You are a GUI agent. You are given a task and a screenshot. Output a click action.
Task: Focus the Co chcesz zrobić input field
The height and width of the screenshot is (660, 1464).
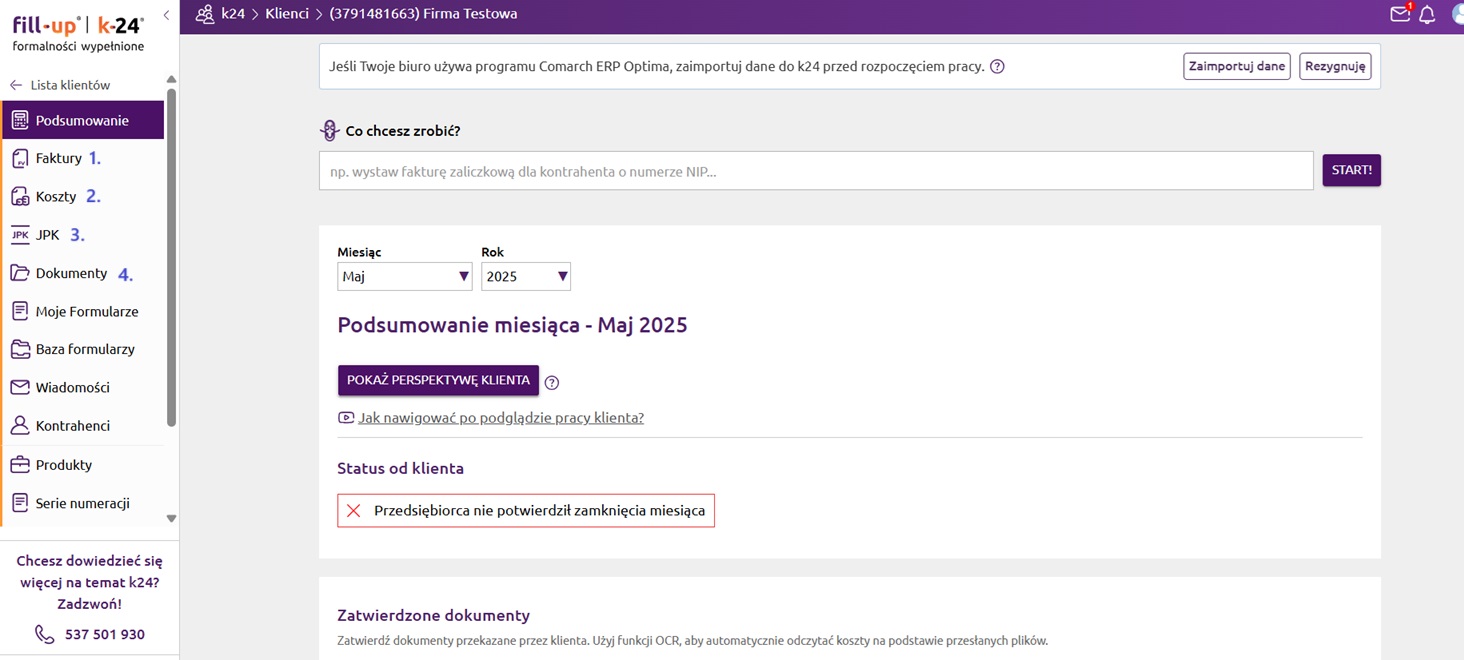(x=816, y=171)
